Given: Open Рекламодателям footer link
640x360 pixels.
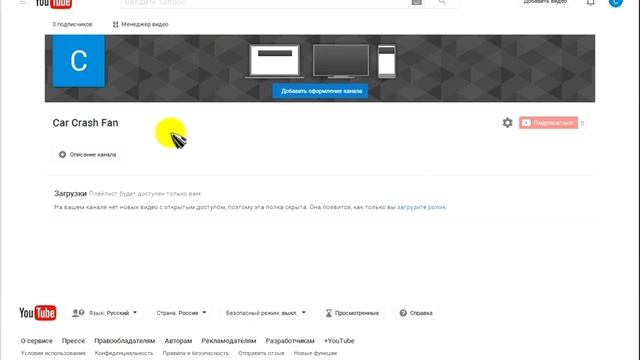Looking at the screenshot, I should point(229,341).
